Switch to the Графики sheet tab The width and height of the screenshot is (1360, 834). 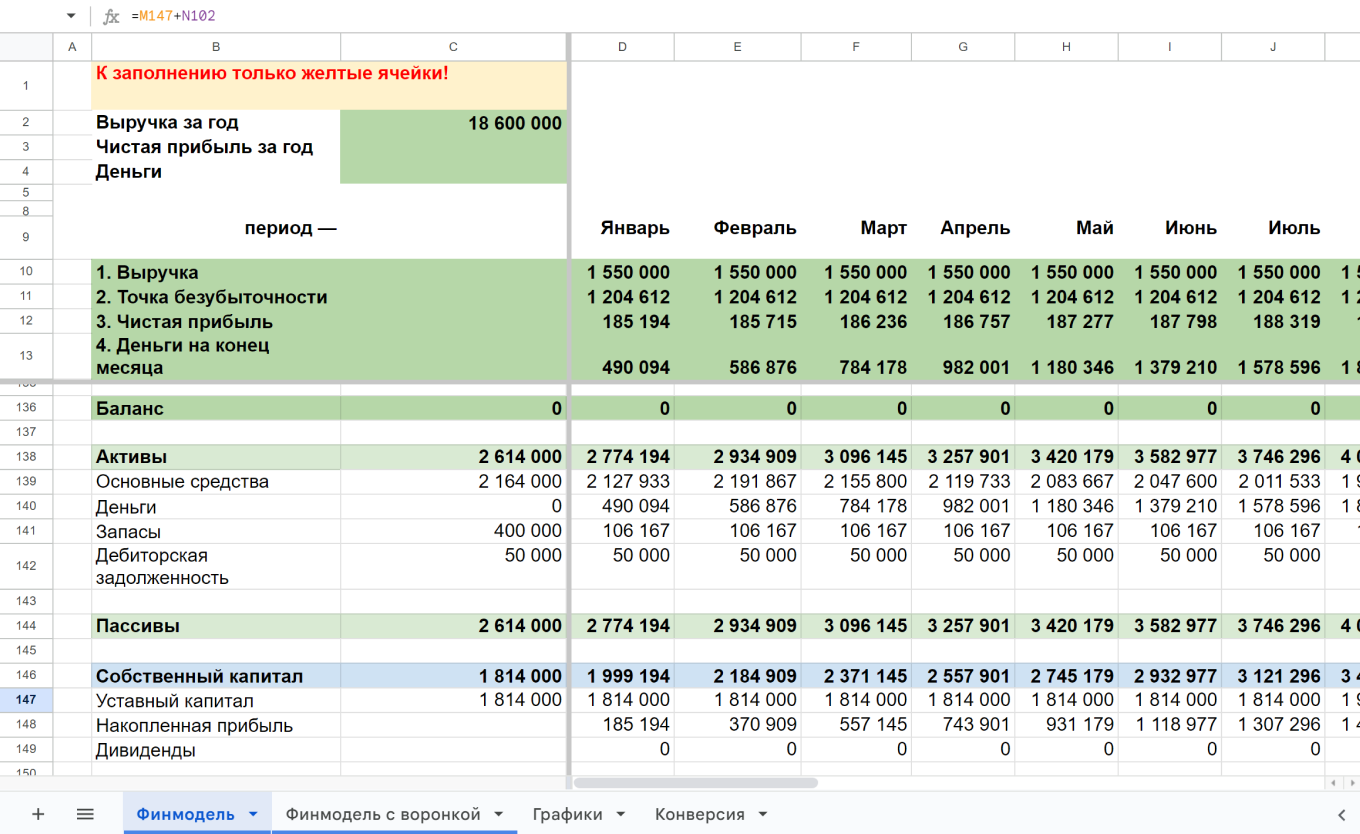click(x=567, y=814)
